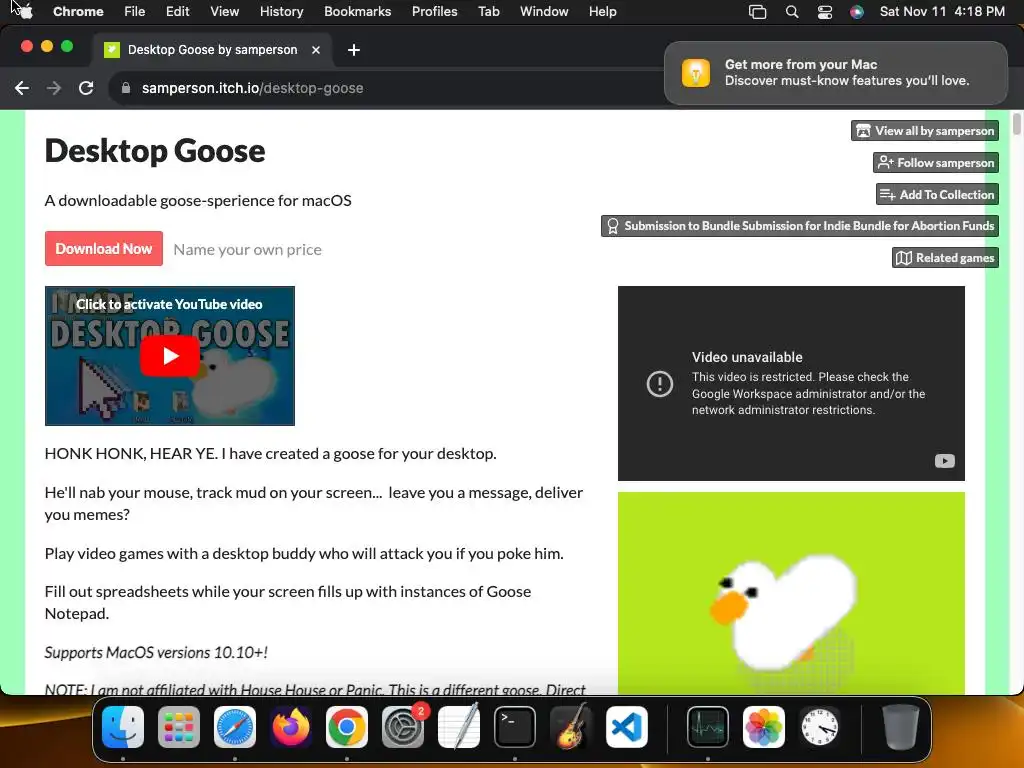Screen dimensions: 1024x768
Task: Click Follow samperson
Action: 936,163
